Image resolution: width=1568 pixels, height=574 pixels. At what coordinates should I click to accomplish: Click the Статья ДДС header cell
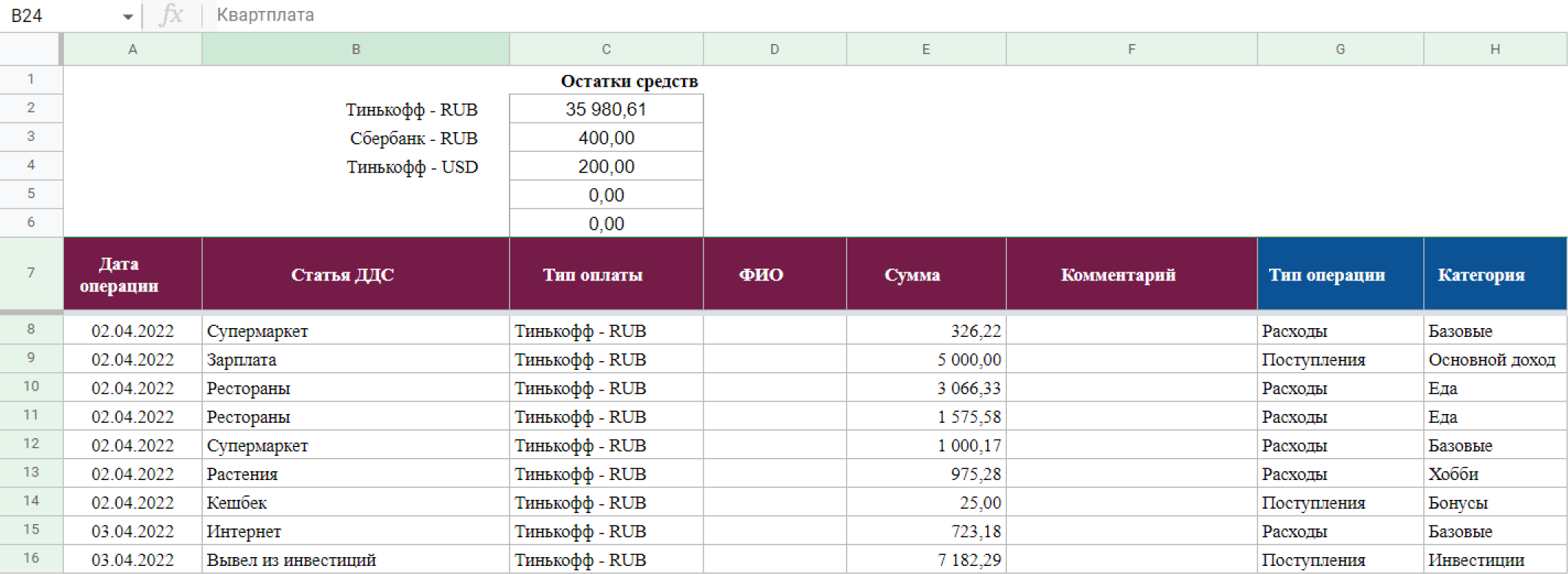[x=355, y=274]
